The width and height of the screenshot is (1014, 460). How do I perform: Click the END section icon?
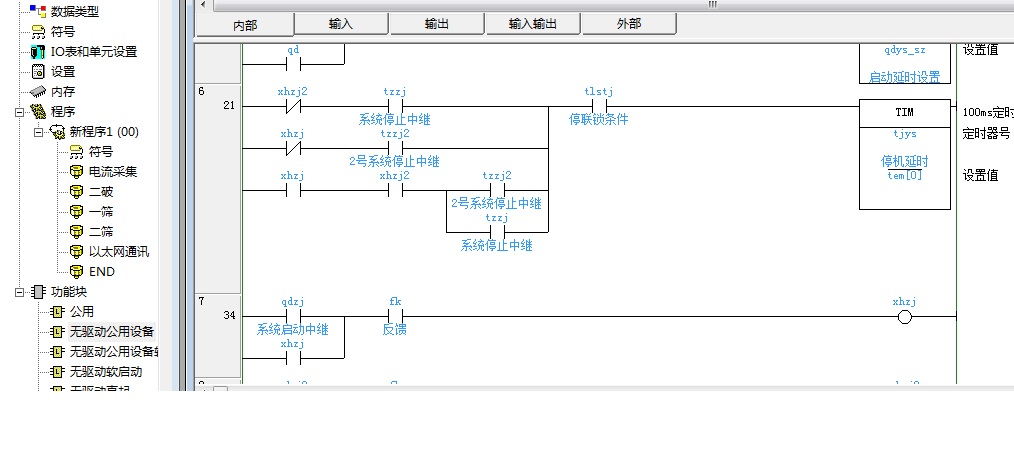pos(76,271)
